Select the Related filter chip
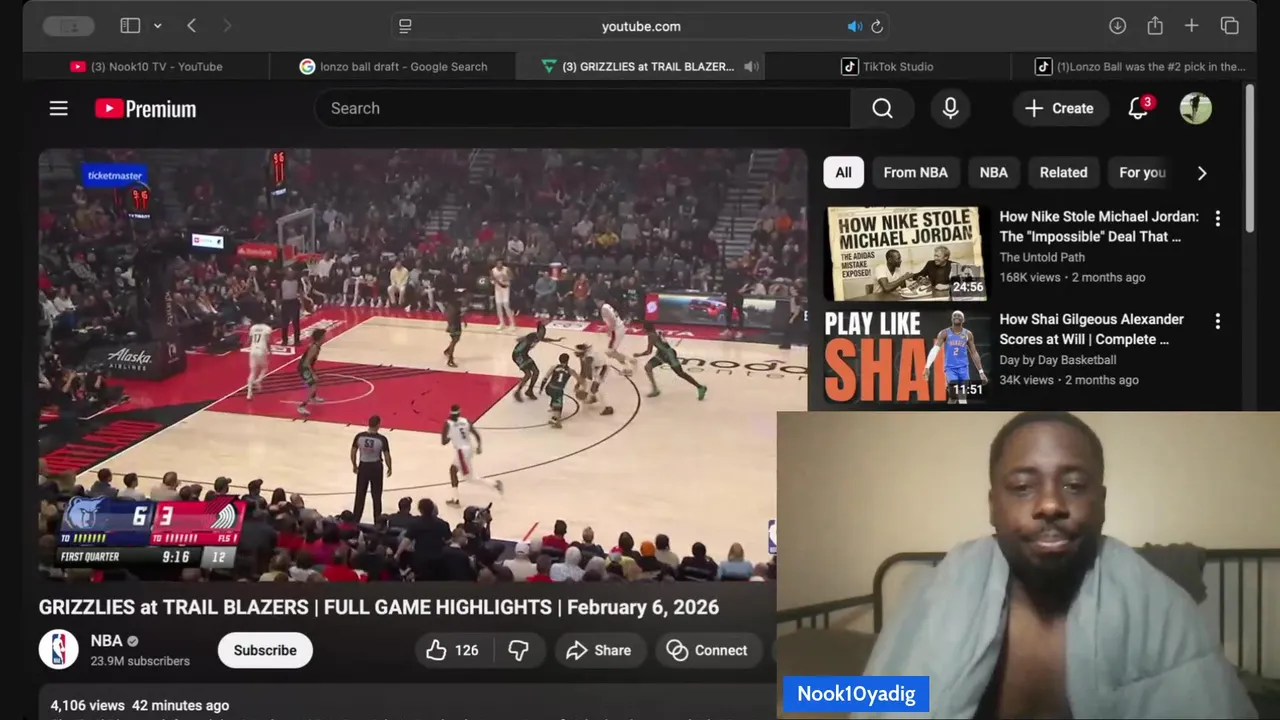The image size is (1280, 720). (x=1063, y=172)
